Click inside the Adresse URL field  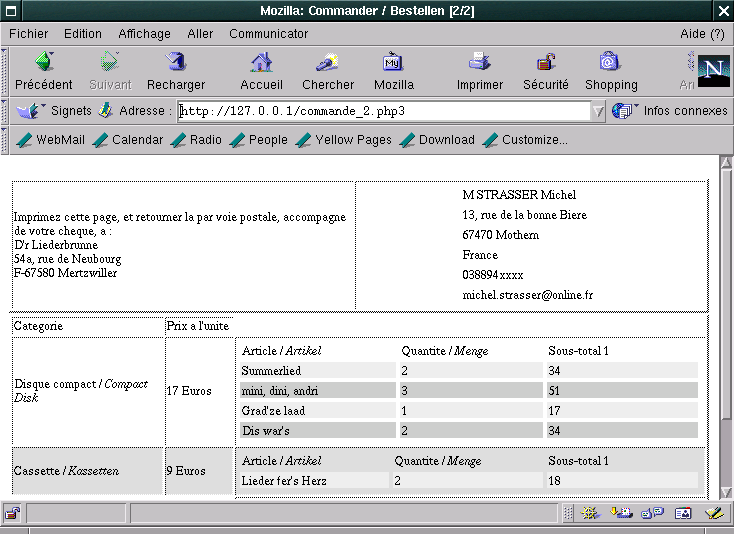[380, 111]
